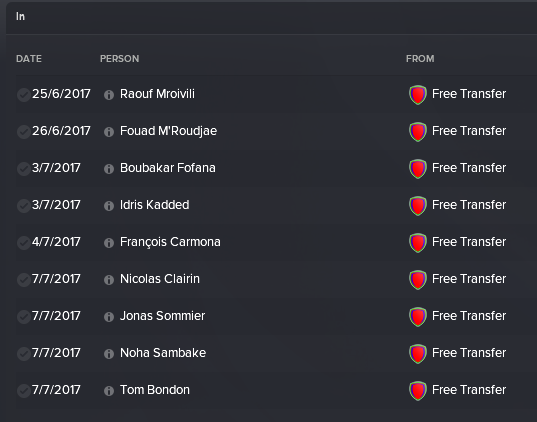Screen dimensions: 537x422
Task: Toggle checkmark for the 26/6/2017 transfer
Action: pyautogui.click(x=24, y=132)
